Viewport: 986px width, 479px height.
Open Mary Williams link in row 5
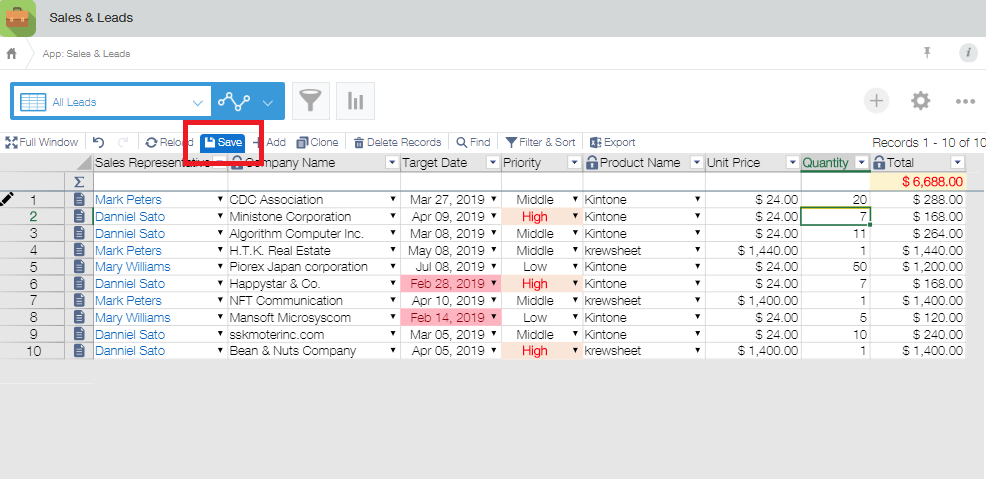pos(132,267)
